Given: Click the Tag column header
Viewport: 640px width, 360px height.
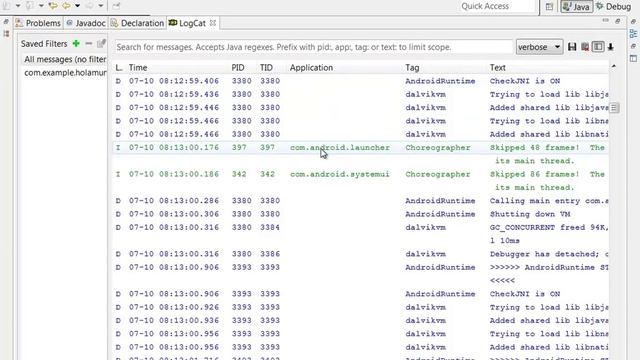Looking at the screenshot, I should pos(412,68).
